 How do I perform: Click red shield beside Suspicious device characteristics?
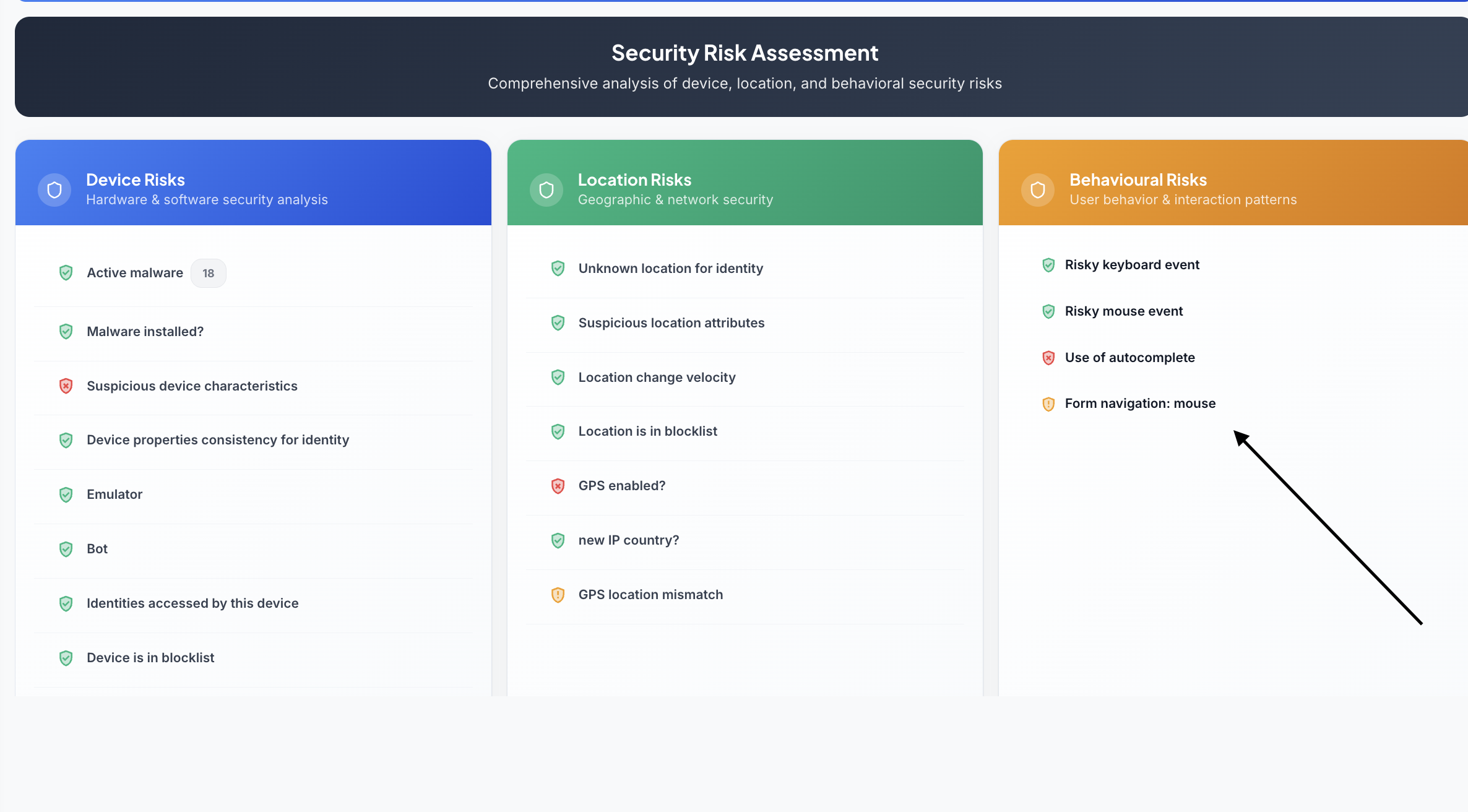[66, 386]
